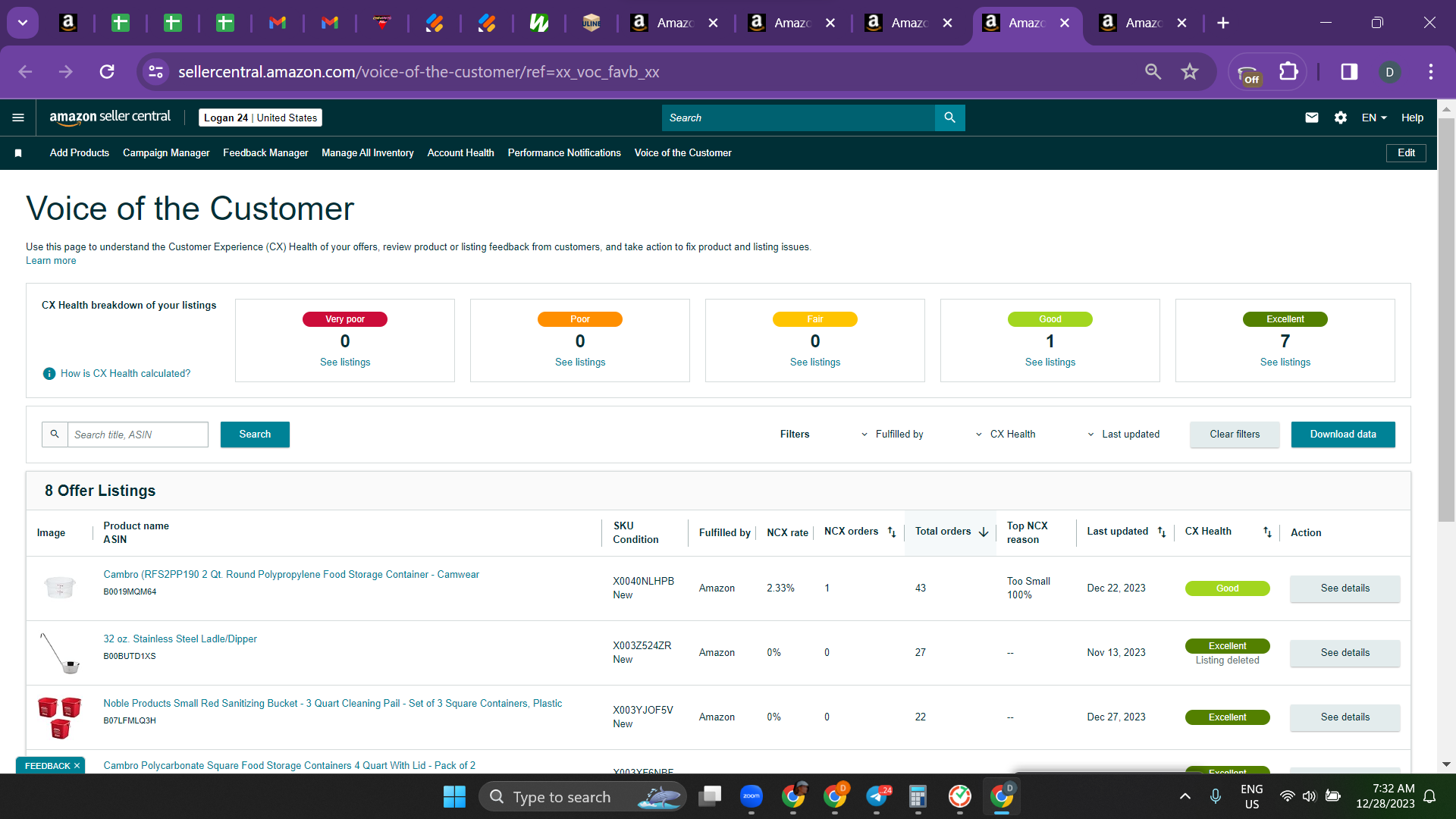Click Download data
This screenshot has height=819, width=1456.
(1343, 435)
